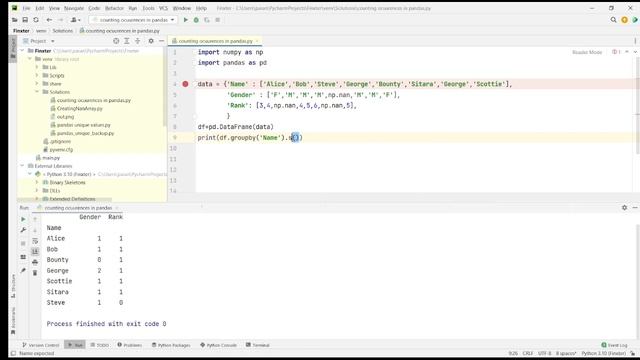Open the VCS menu
The image size is (640, 360).
tap(163, 8)
